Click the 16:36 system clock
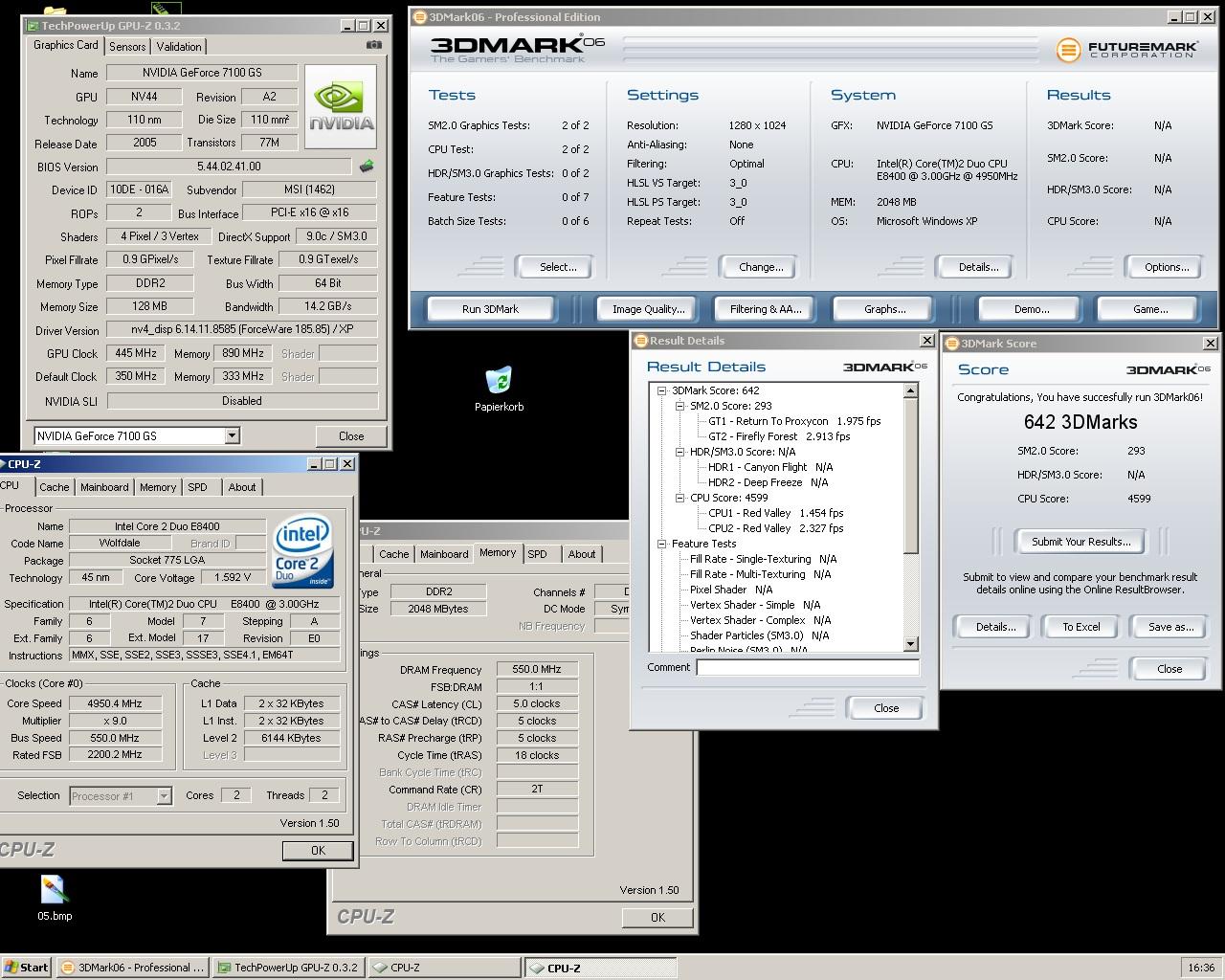Image resolution: width=1225 pixels, height=980 pixels. click(x=1201, y=968)
